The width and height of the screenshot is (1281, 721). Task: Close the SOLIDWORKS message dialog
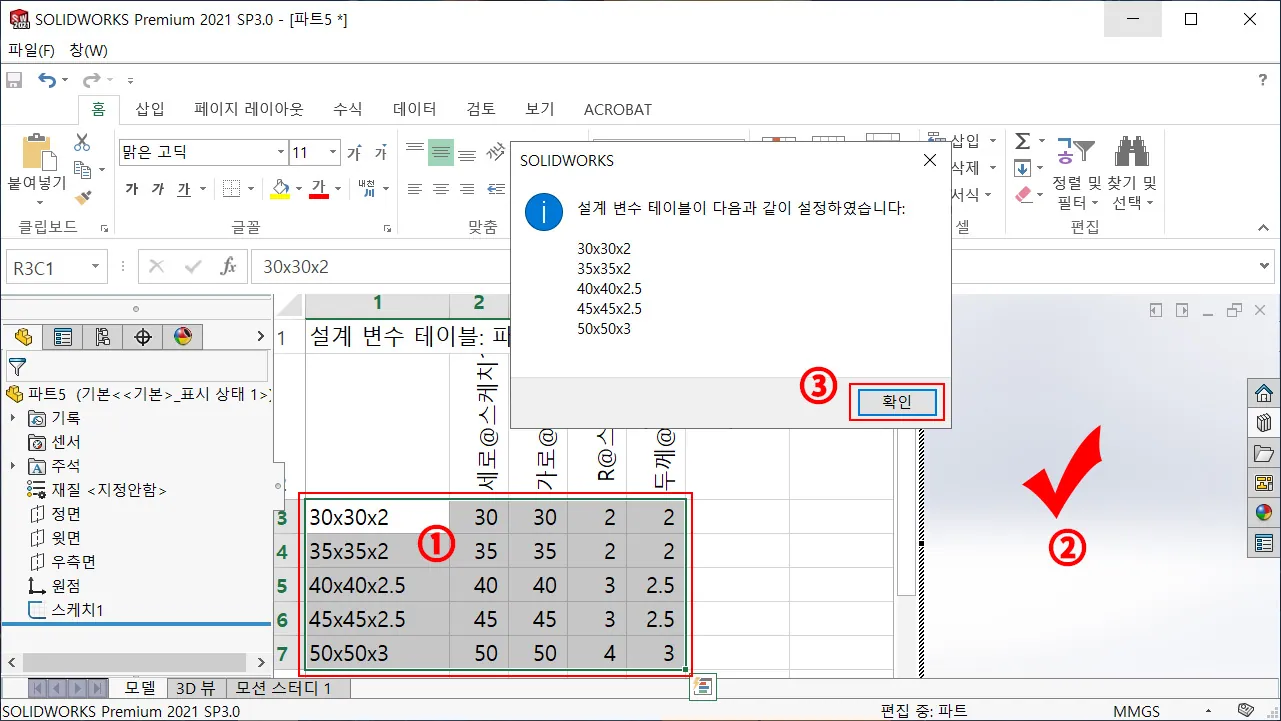930,160
